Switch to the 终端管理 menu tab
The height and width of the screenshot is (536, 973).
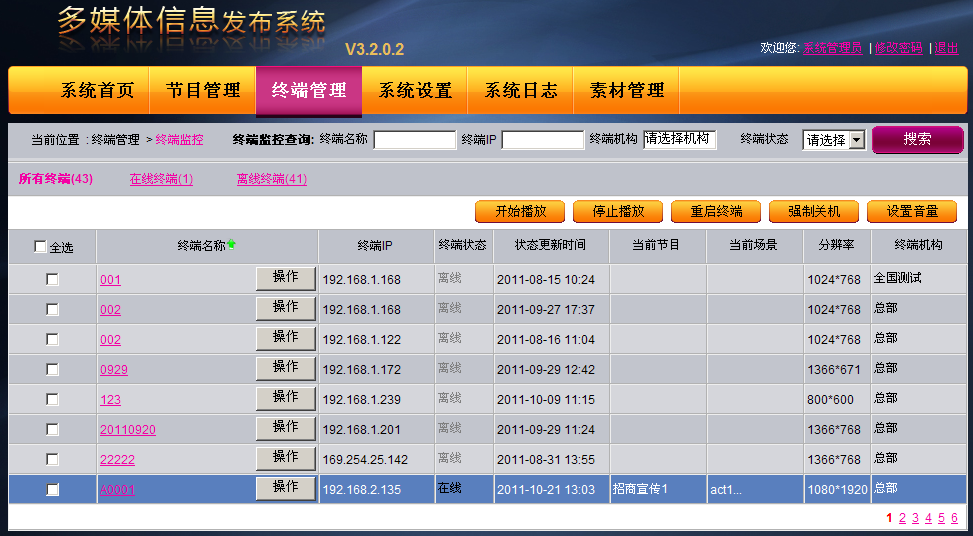pos(309,90)
